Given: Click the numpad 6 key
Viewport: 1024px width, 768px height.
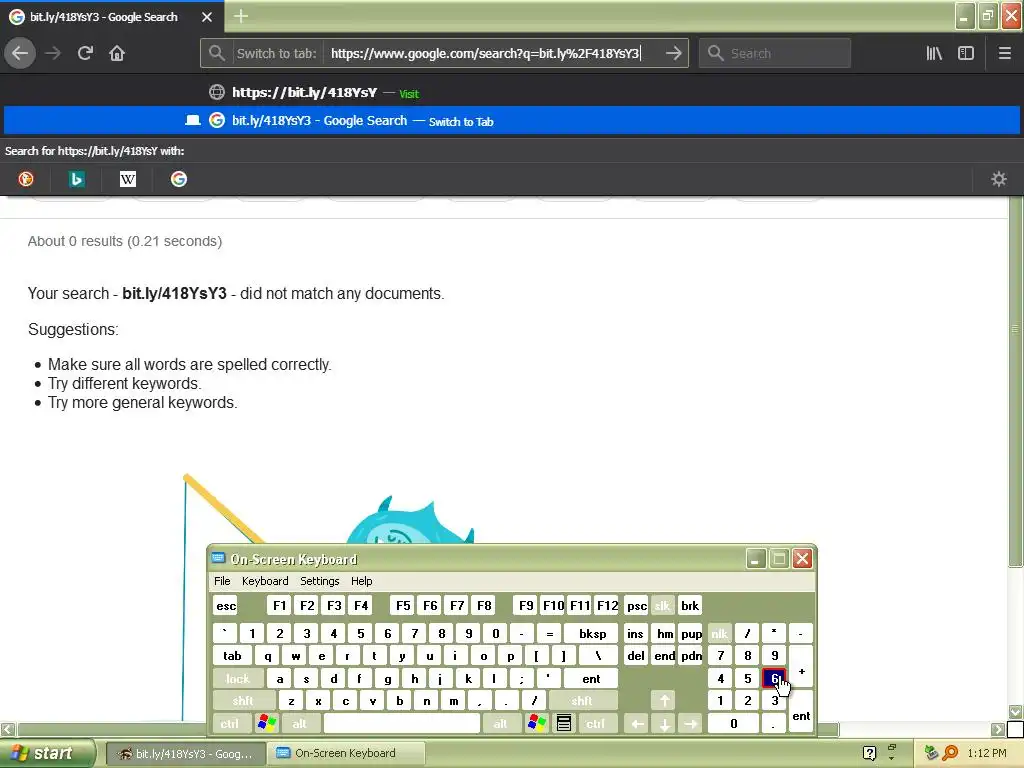Looking at the screenshot, I should (775, 679).
